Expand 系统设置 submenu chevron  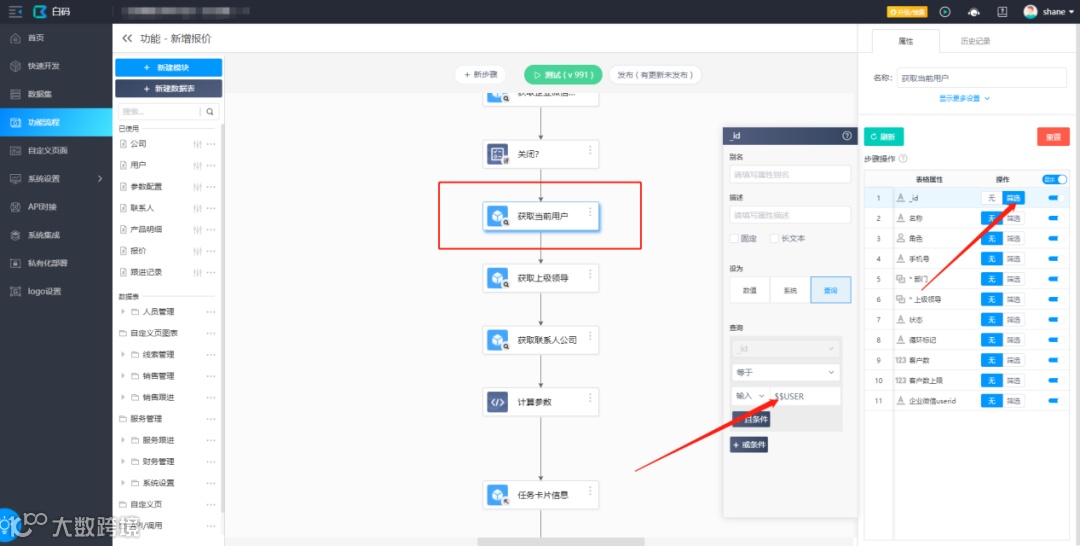100,179
